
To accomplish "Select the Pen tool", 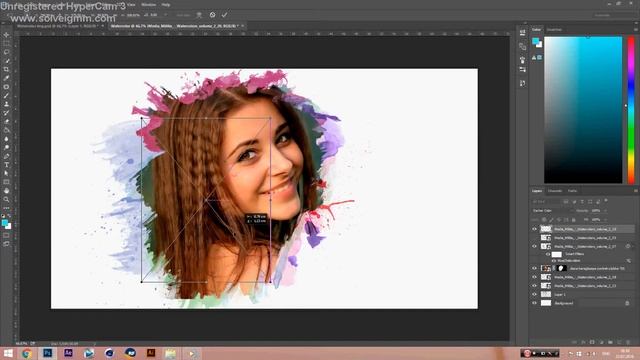I will point(7,156).
